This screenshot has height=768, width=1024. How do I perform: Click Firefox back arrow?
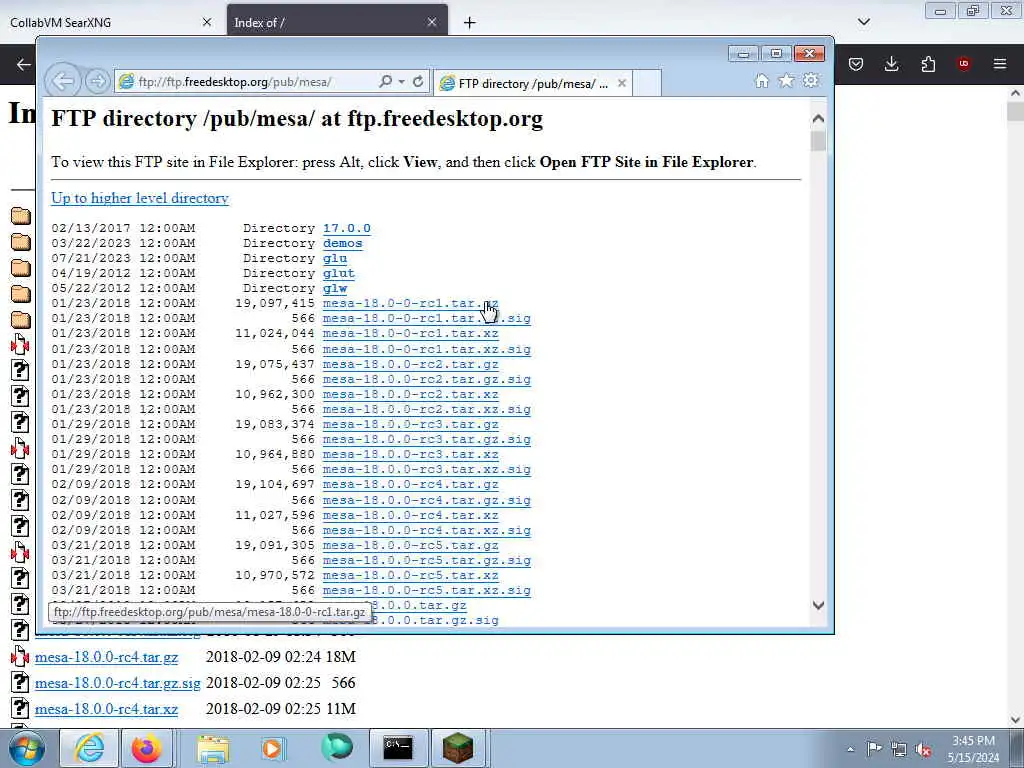point(24,64)
